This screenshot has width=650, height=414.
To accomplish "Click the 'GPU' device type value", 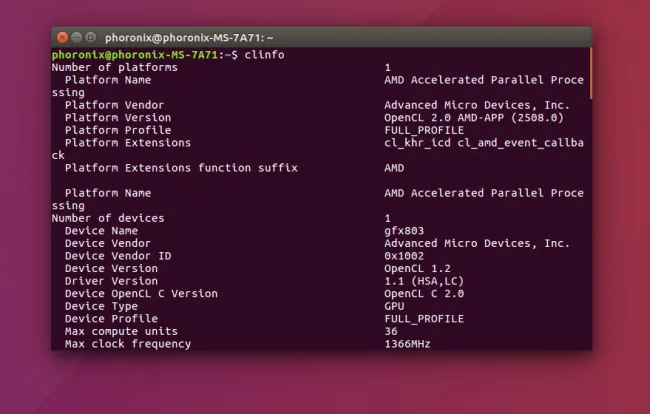I will point(394,306).
